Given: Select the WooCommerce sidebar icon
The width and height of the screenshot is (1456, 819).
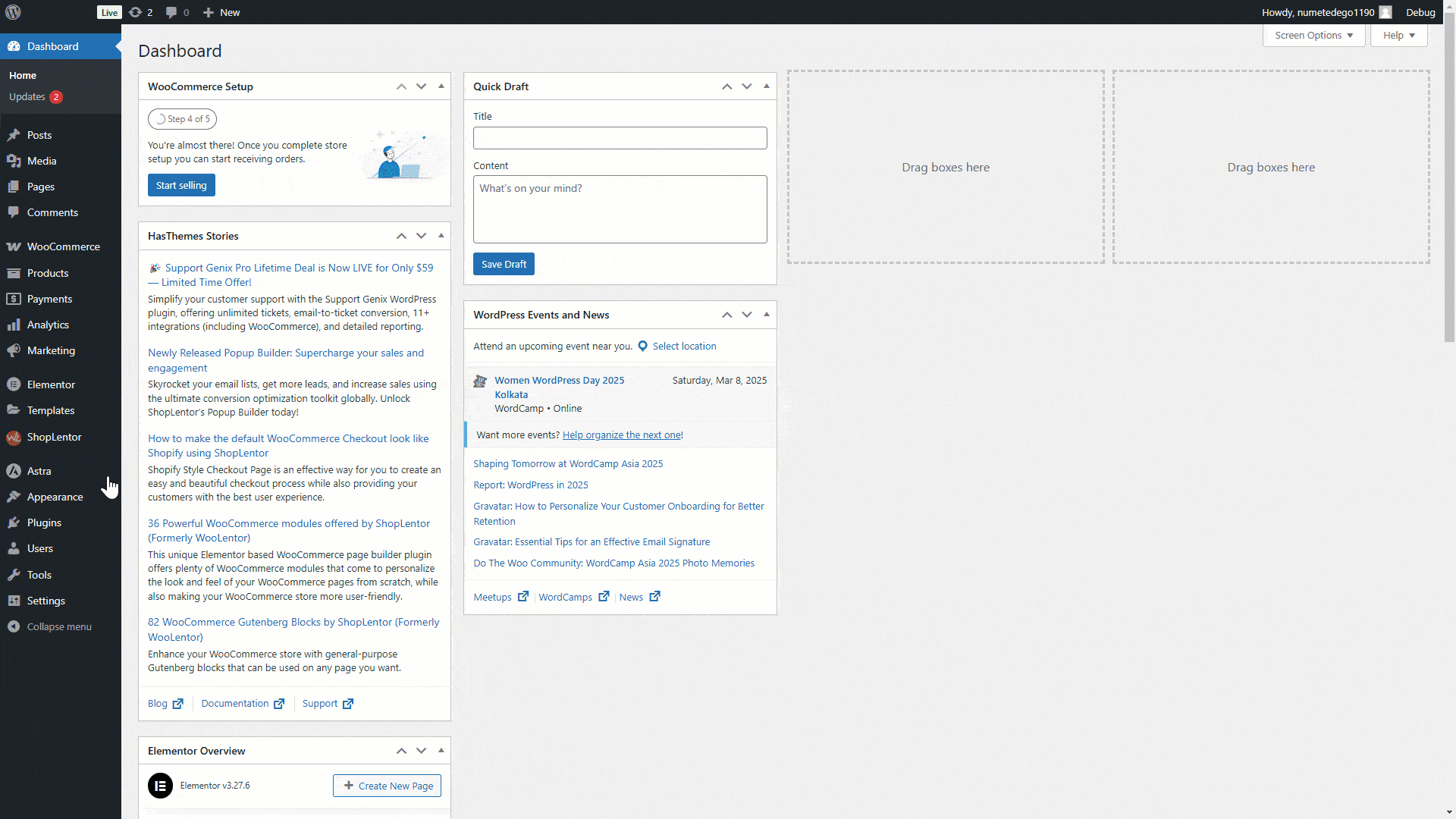Looking at the screenshot, I should click(x=15, y=246).
